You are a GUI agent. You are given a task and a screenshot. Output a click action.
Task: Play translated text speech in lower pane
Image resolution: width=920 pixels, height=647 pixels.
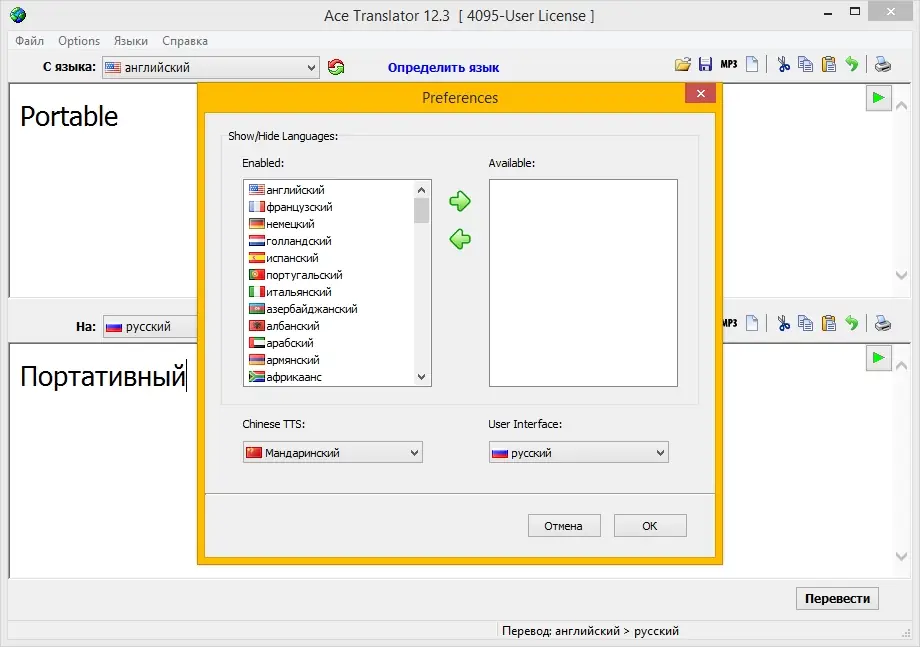(878, 358)
